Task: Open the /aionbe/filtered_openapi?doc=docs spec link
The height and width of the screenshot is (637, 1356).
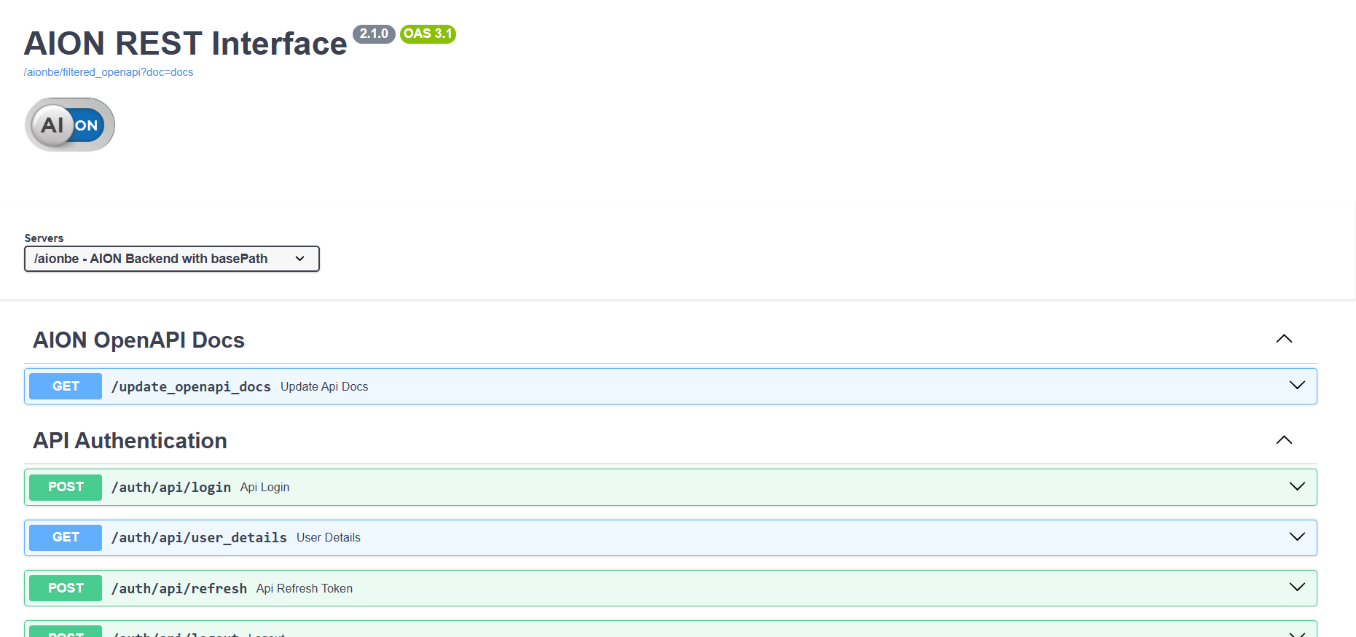Action: 108,72
